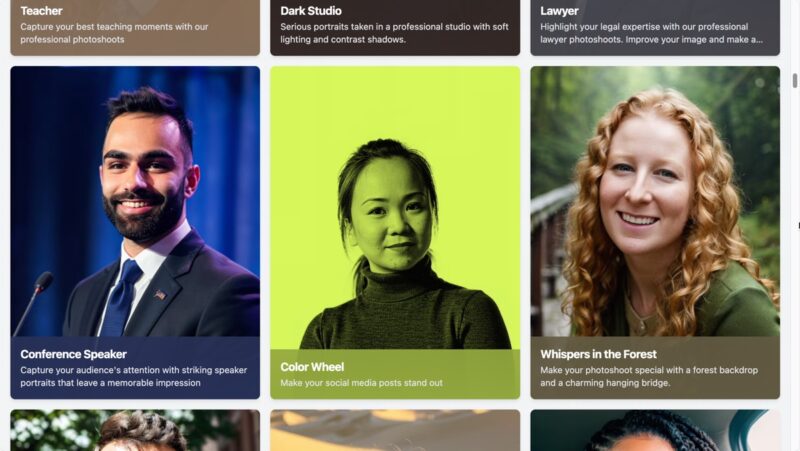The width and height of the screenshot is (800, 451).
Task: Click the forest backdrop and hanging bridge description
Action: [649, 376]
